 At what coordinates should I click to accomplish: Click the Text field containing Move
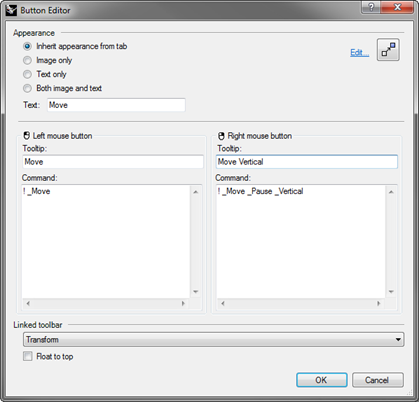coord(116,105)
